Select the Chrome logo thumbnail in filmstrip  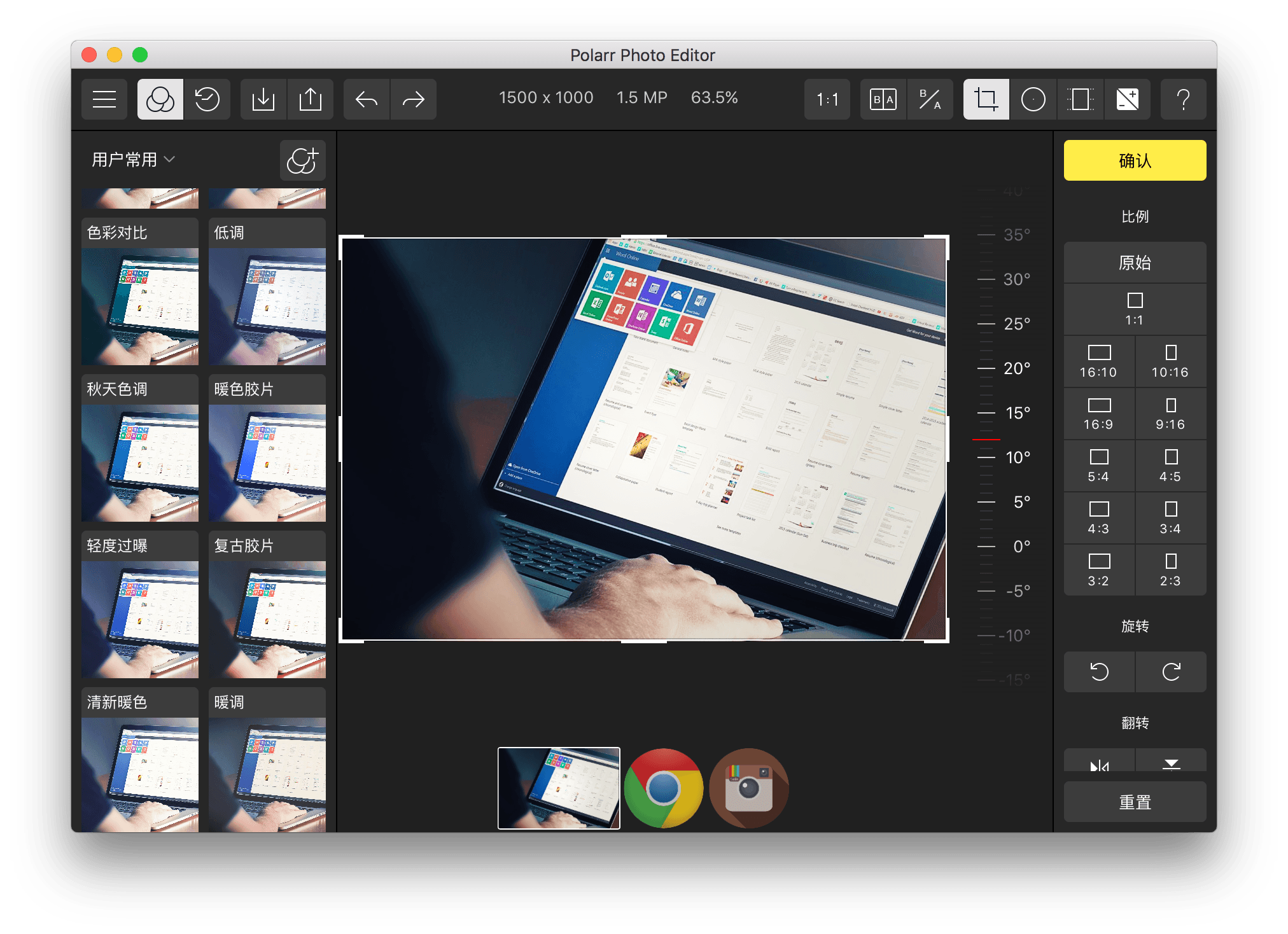664,788
